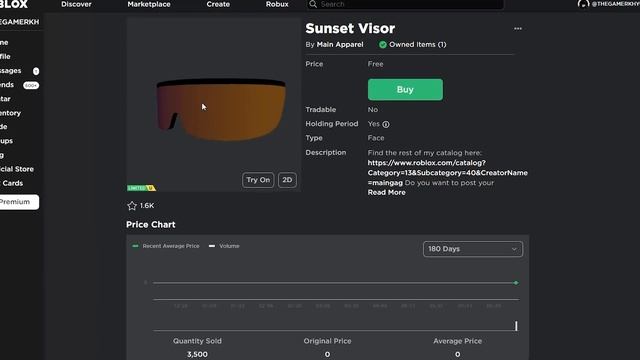The width and height of the screenshot is (640, 360).
Task: Open the roblox.com catalog link
Action: (x=447, y=173)
